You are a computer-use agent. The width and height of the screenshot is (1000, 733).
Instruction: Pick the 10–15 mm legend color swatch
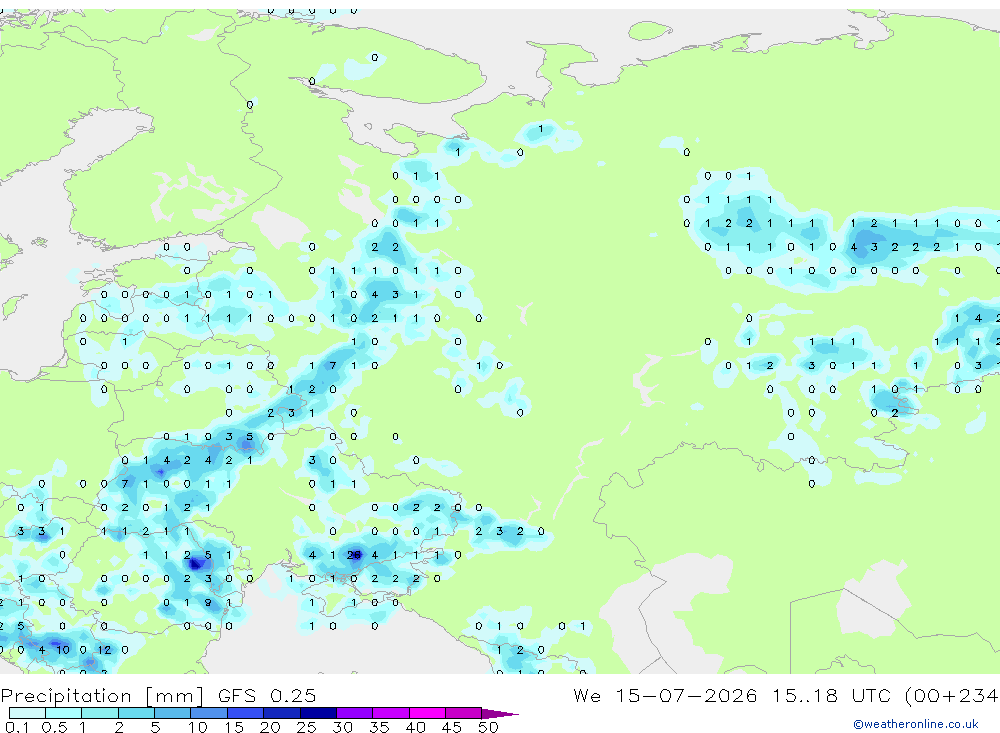pos(209,713)
